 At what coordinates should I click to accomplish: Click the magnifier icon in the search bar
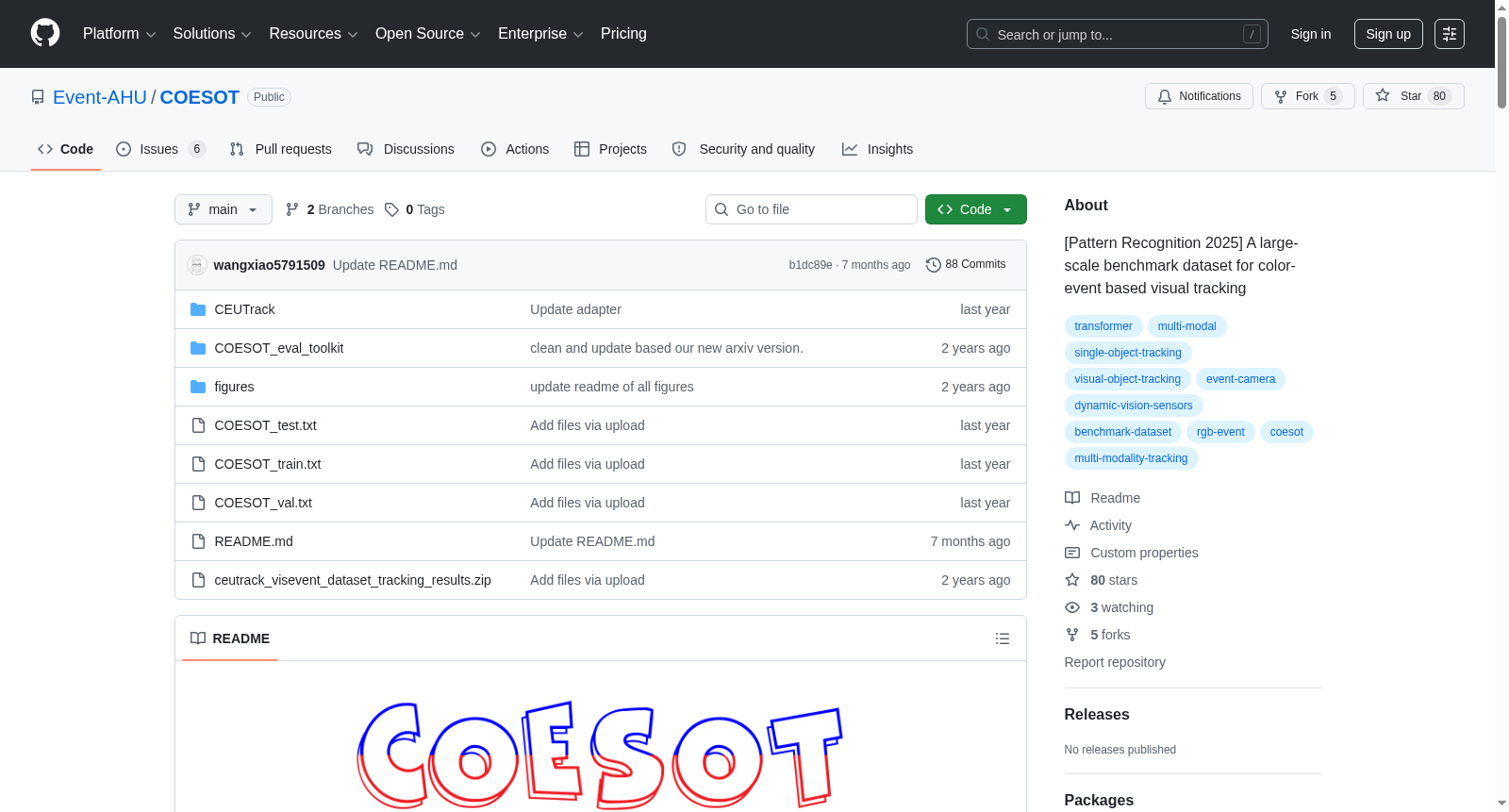[983, 34]
